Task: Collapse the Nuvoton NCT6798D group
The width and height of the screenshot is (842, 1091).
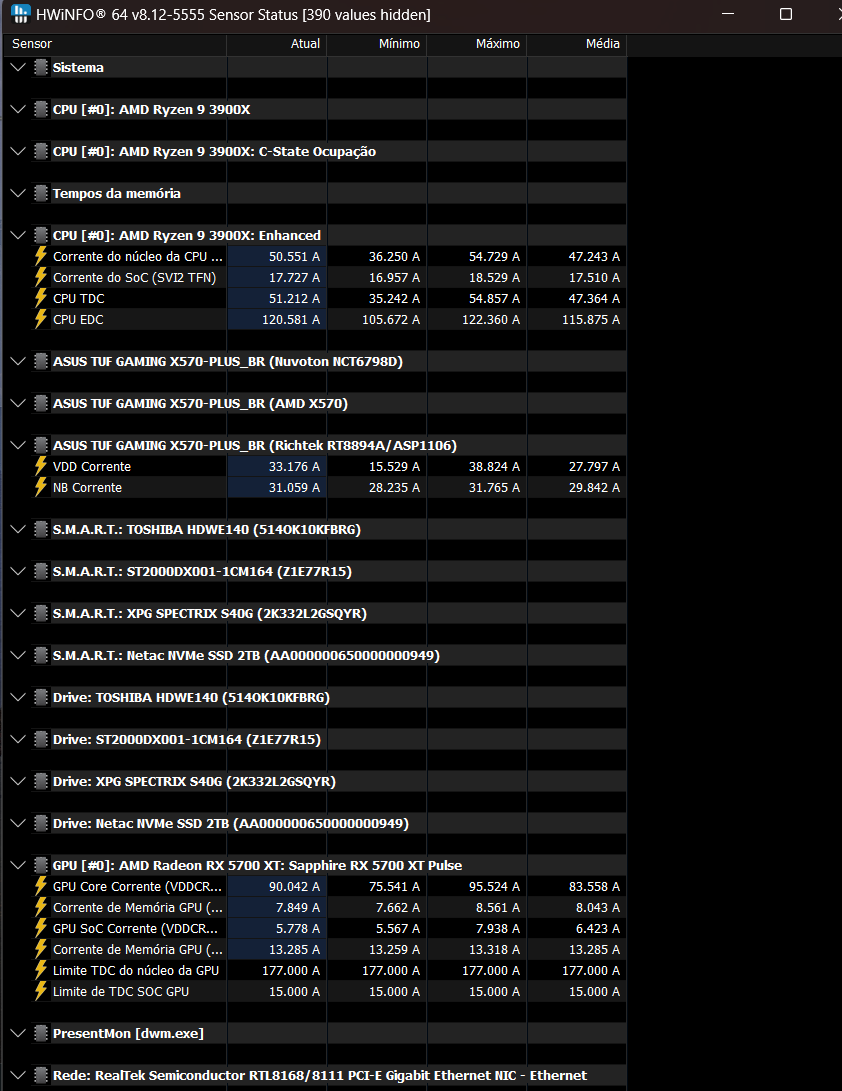Action: (x=18, y=361)
